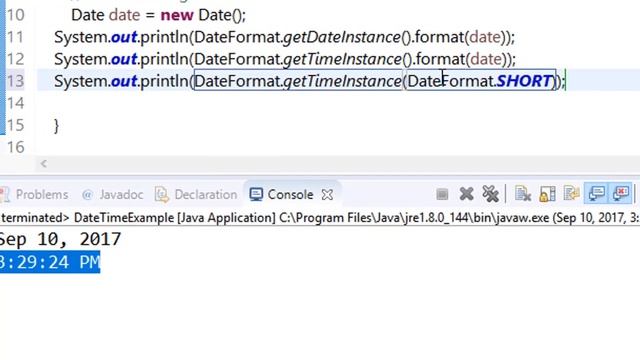
Task: Remove all terminated launches with double-X icon
Action: click(x=490, y=194)
